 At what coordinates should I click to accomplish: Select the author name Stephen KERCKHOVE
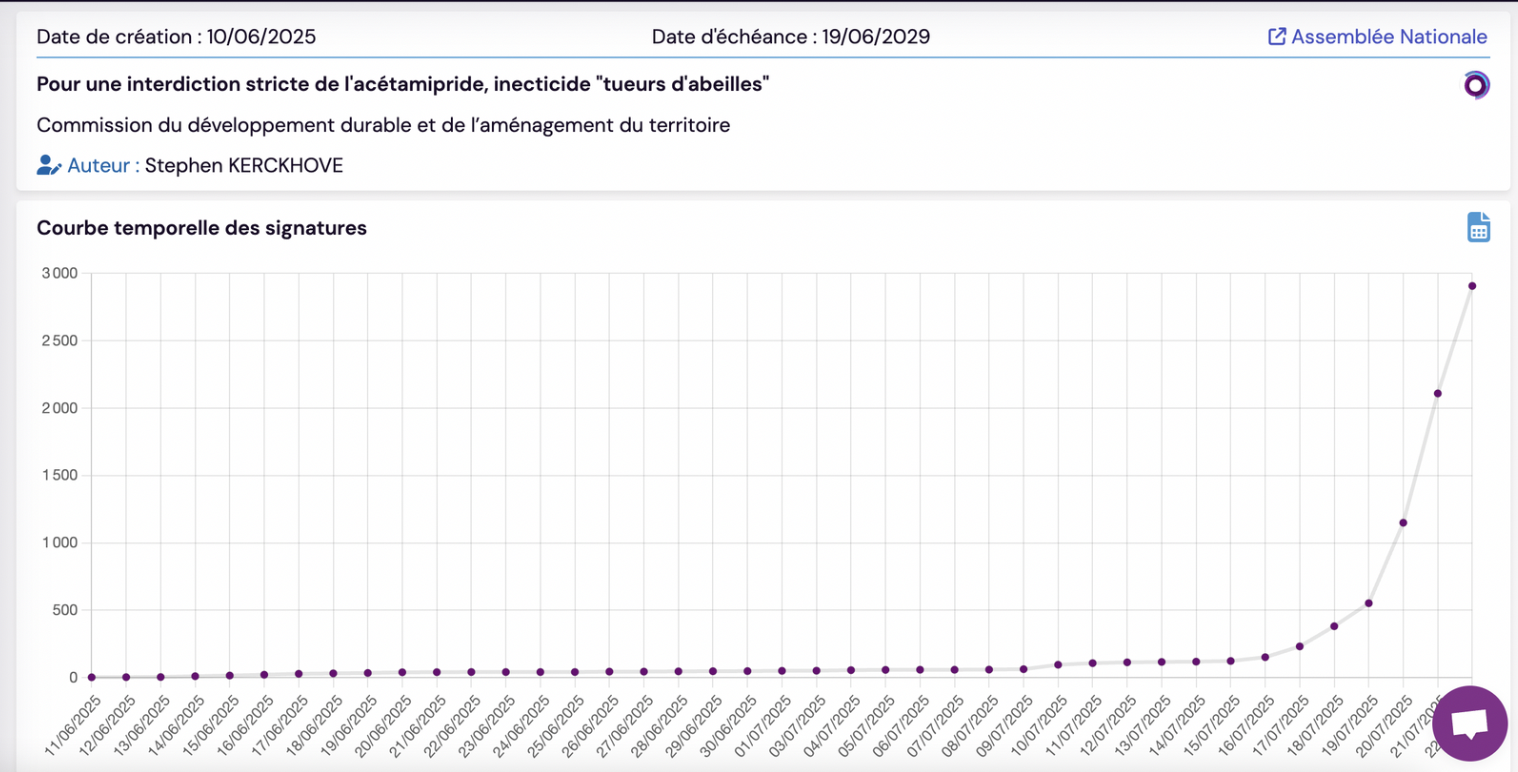(x=244, y=166)
